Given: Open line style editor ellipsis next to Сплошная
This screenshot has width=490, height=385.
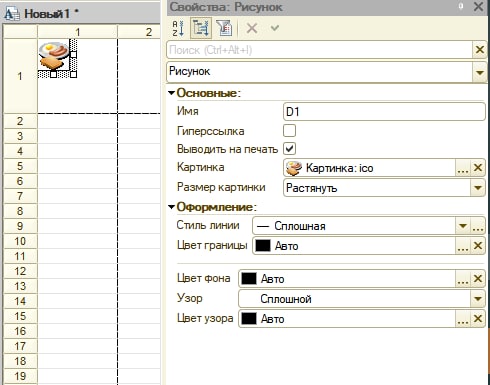Looking at the screenshot, I should pyautogui.click(x=478, y=226).
